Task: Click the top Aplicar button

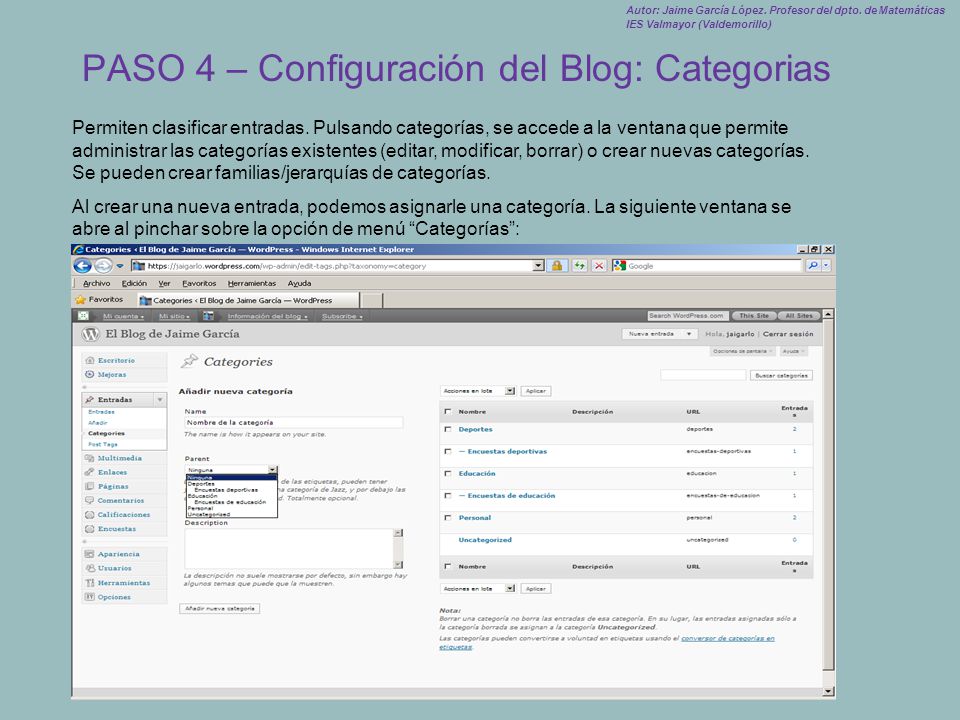Action: coord(536,391)
